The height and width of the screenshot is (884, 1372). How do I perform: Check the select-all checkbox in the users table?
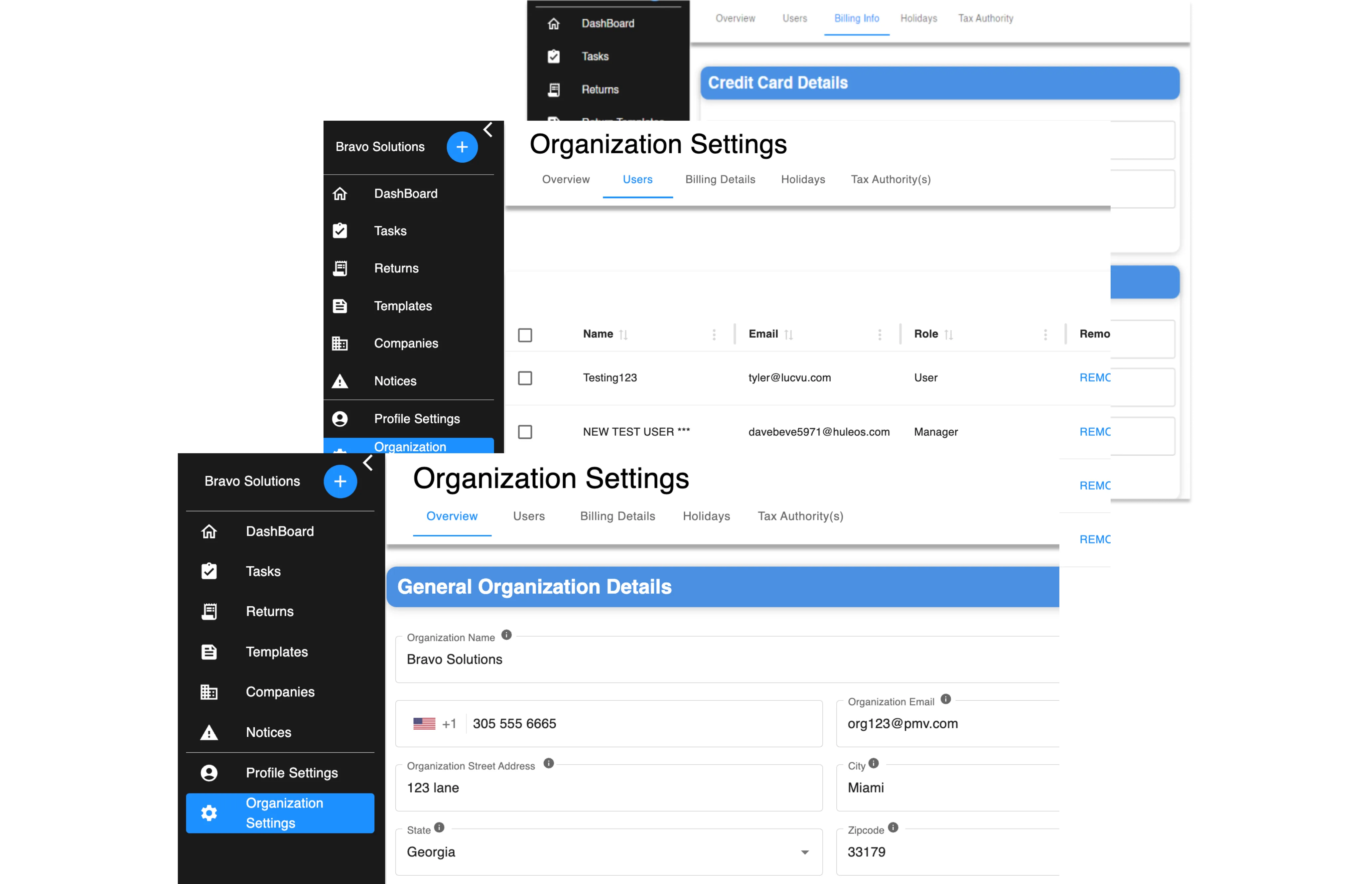tap(525, 335)
